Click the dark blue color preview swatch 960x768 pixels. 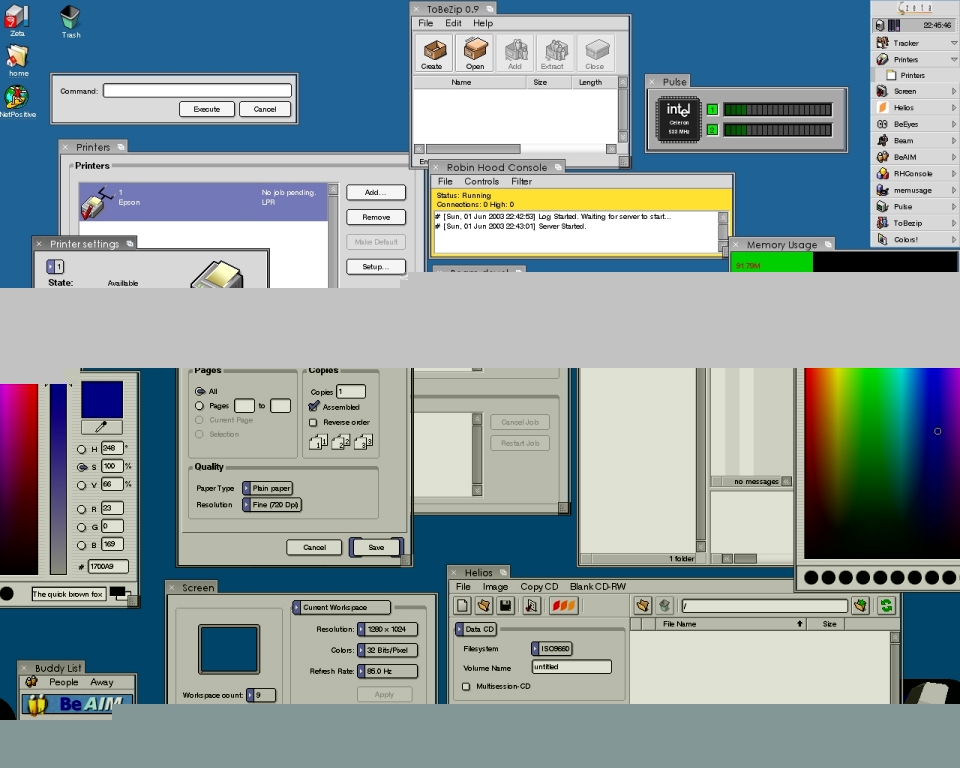(102, 399)
